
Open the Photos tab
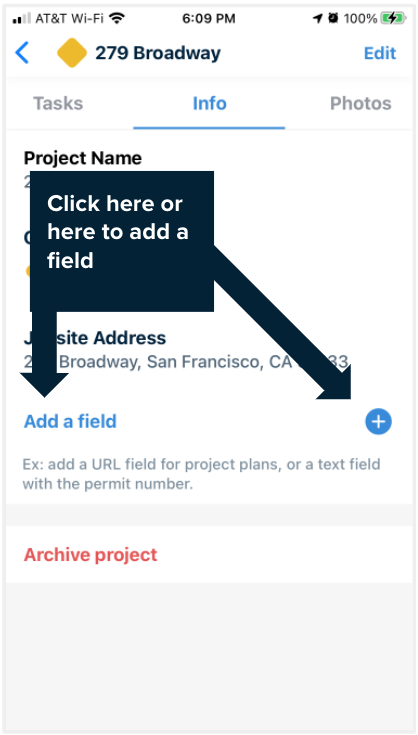coord(360,103)
